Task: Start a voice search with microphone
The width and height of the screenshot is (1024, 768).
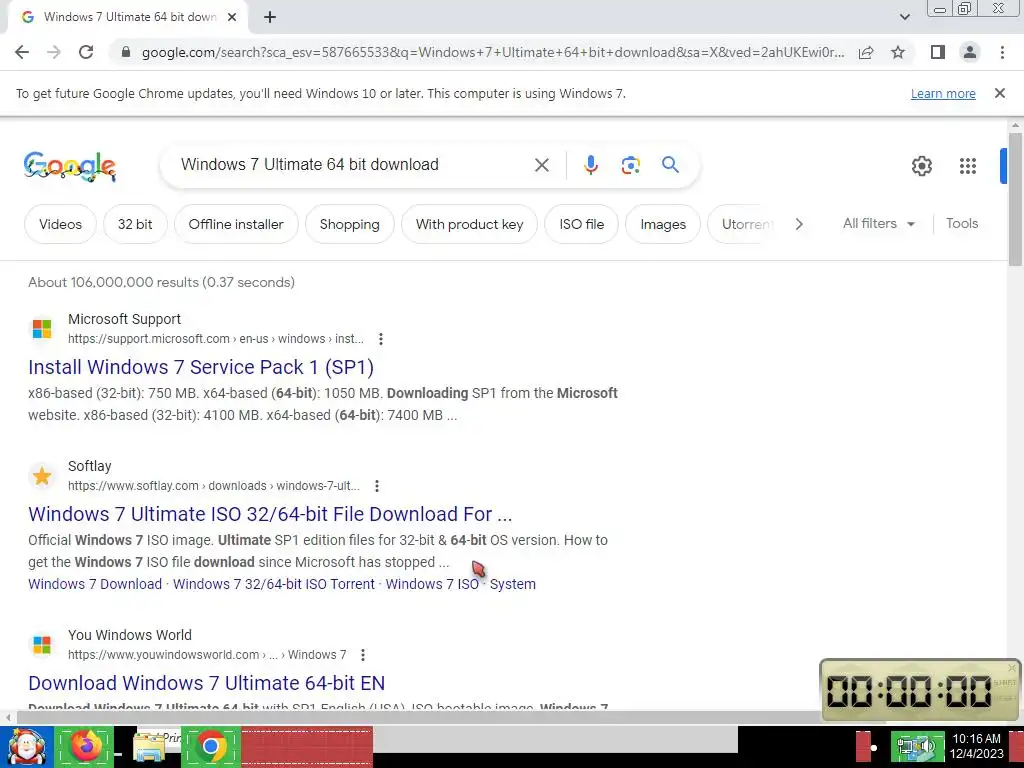Action: tap(590, 165)
